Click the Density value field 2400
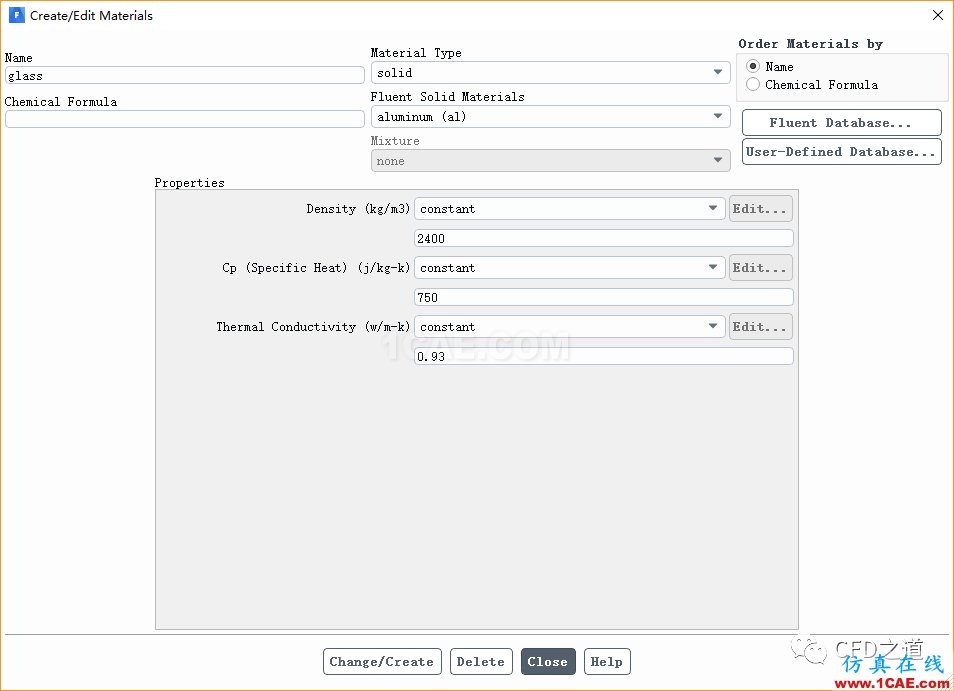 (x=604, y=238)
